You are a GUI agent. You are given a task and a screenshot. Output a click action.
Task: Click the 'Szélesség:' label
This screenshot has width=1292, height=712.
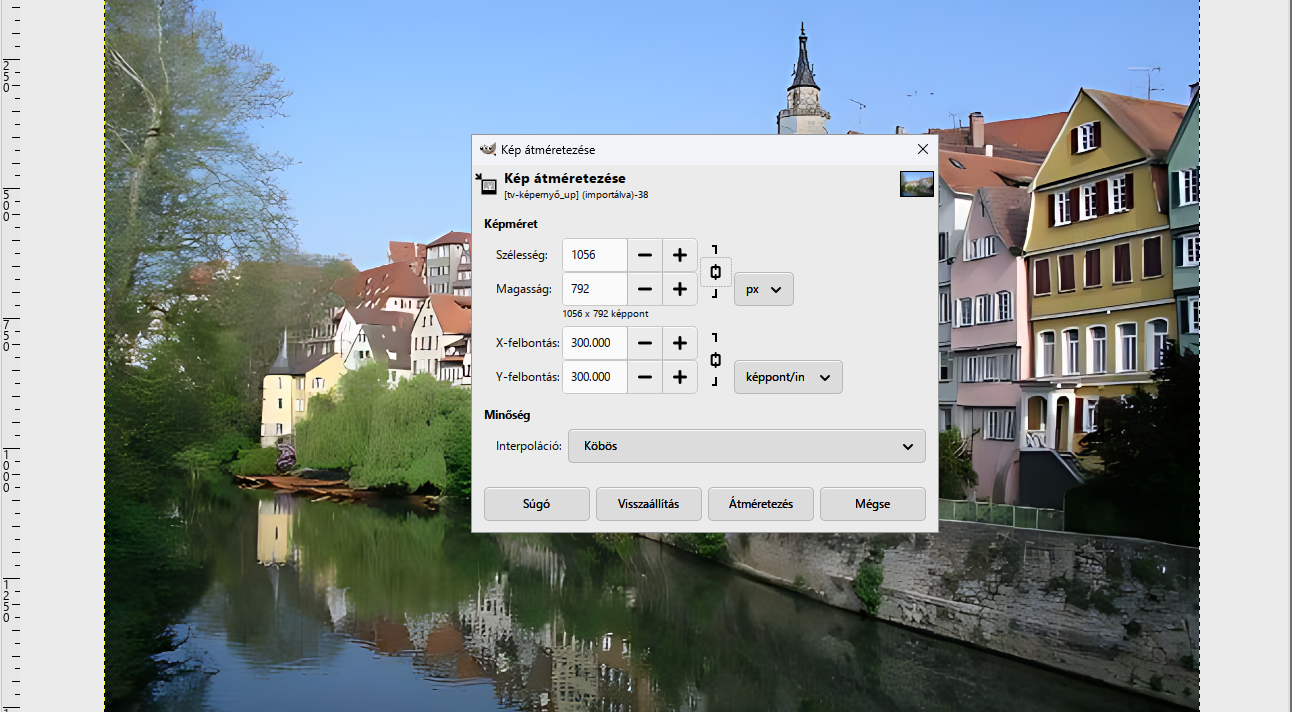(x=522, y=255)
